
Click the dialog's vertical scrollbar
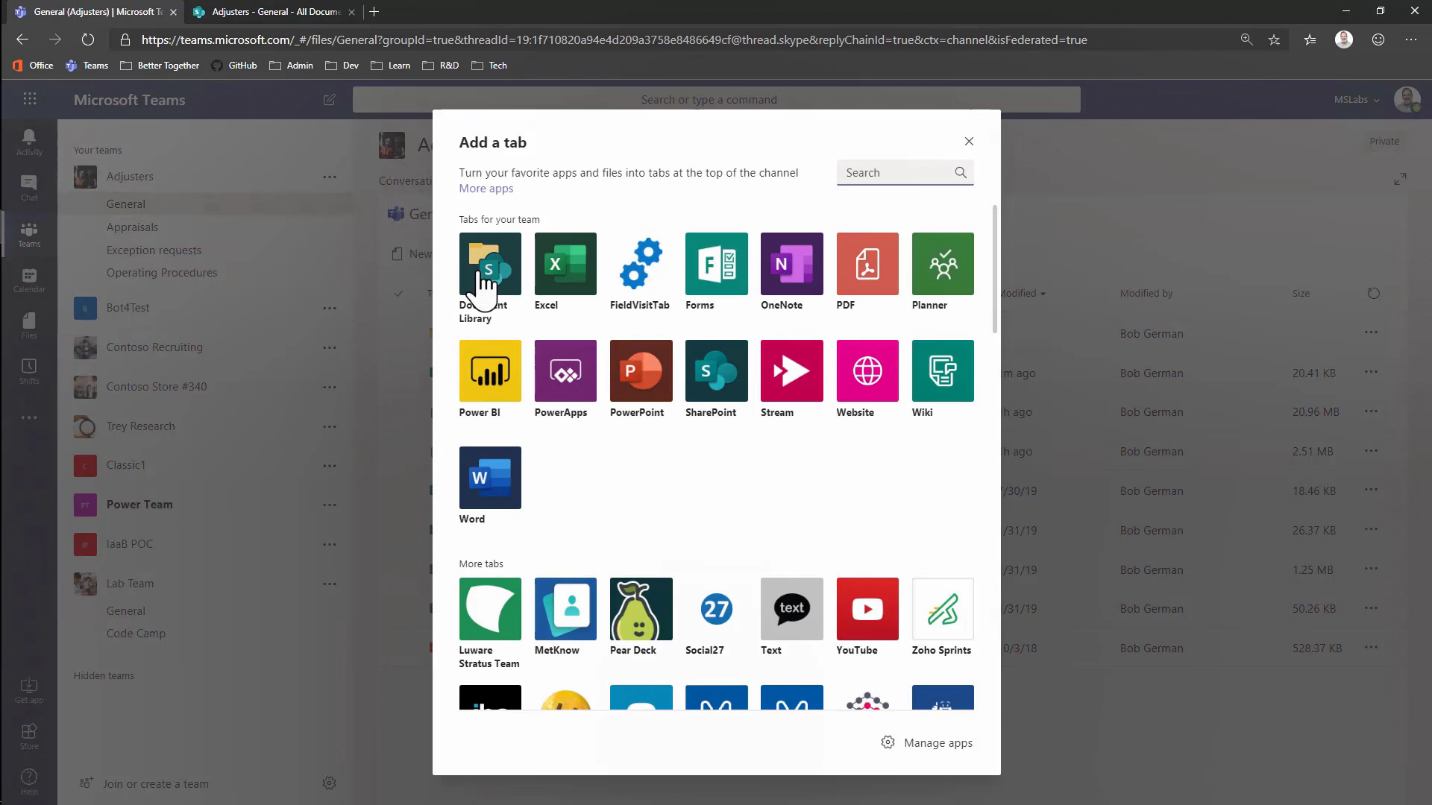coord(995,268)
